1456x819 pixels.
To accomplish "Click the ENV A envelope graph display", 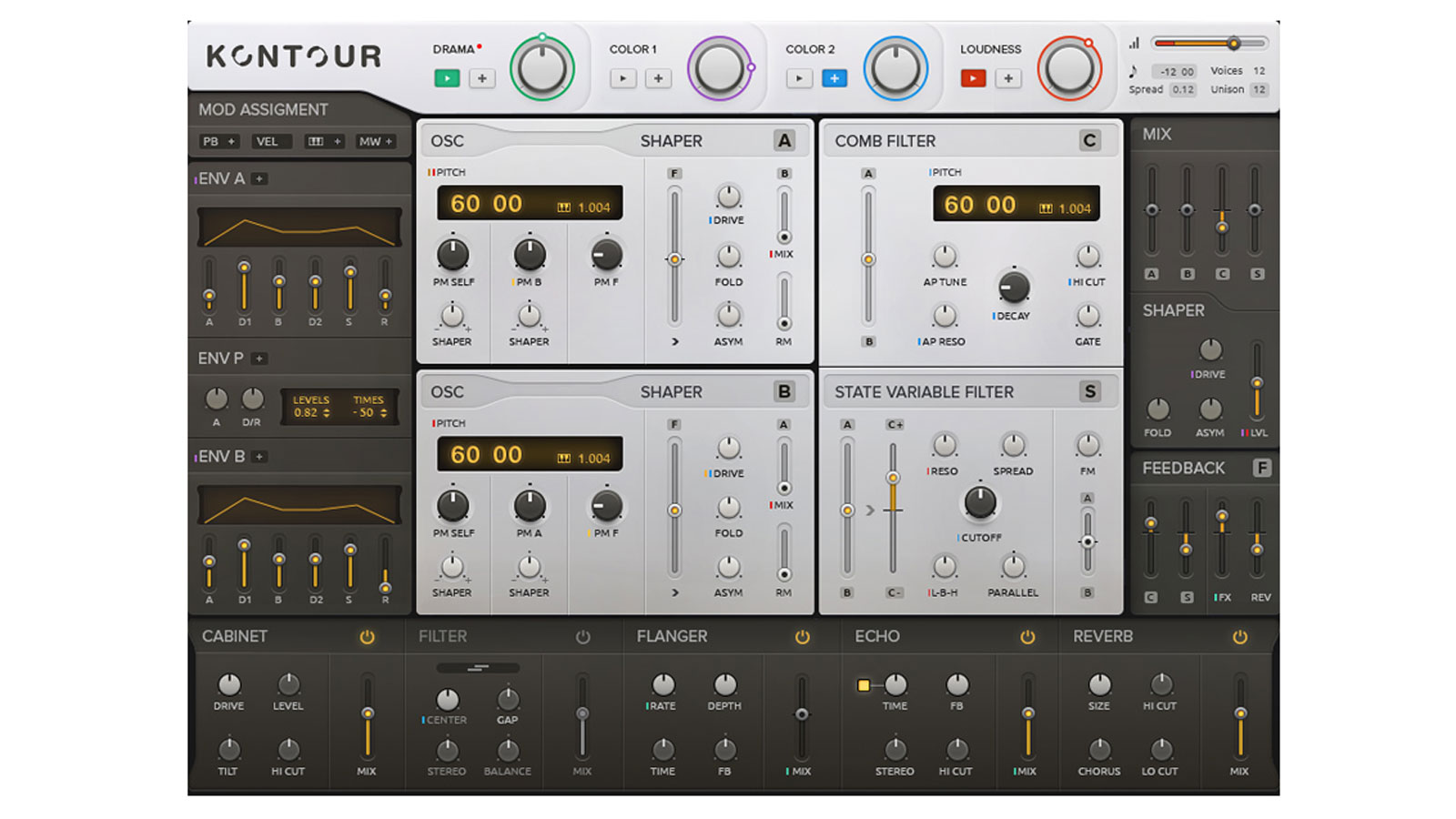I will (299, 227).
